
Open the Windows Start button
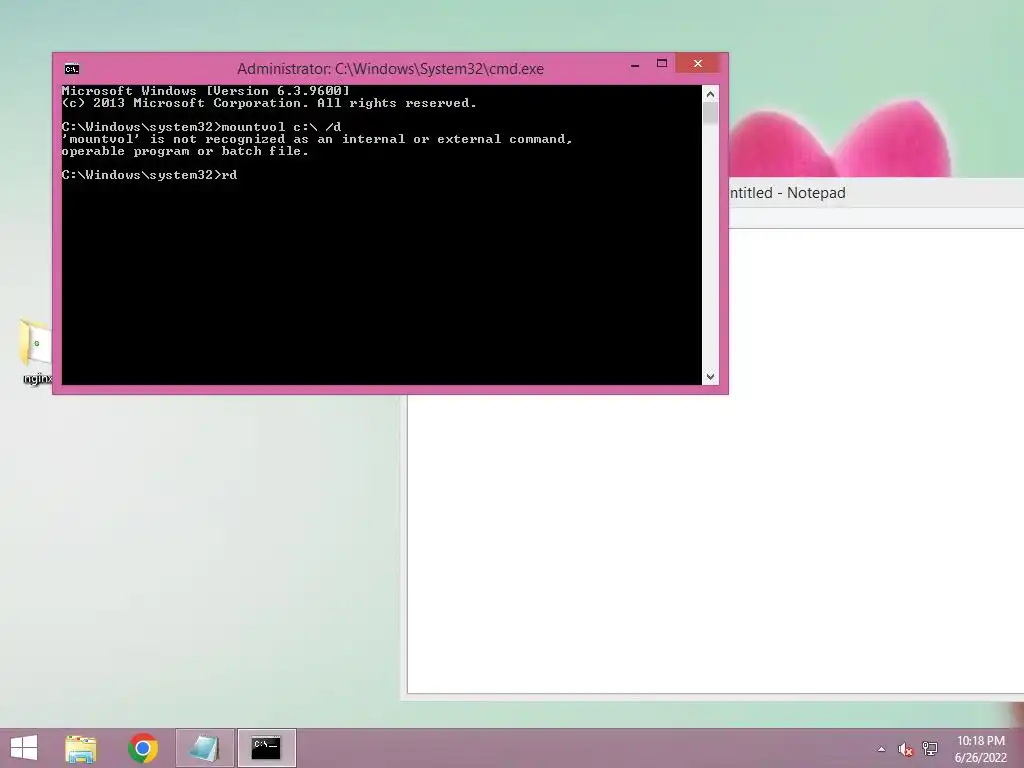[24, 748]
